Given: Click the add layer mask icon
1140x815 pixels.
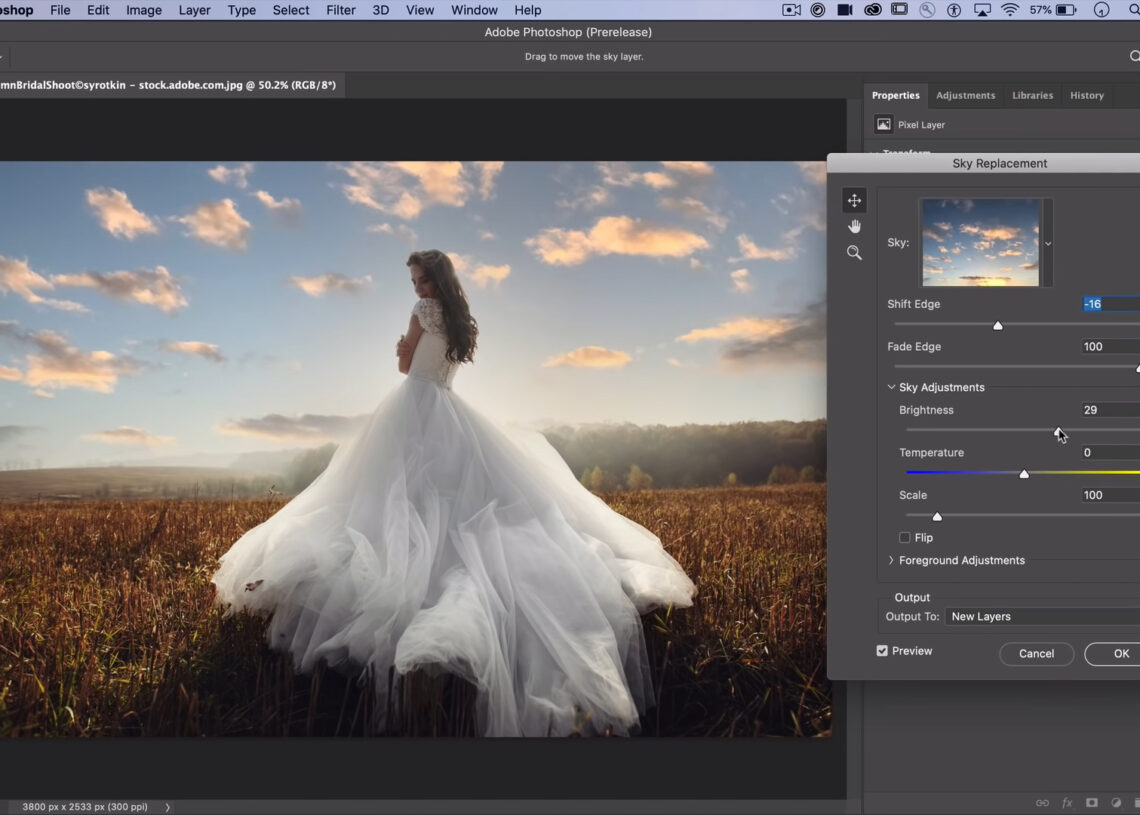Looking at the screenshot, I should click(x=1092, y=803).
